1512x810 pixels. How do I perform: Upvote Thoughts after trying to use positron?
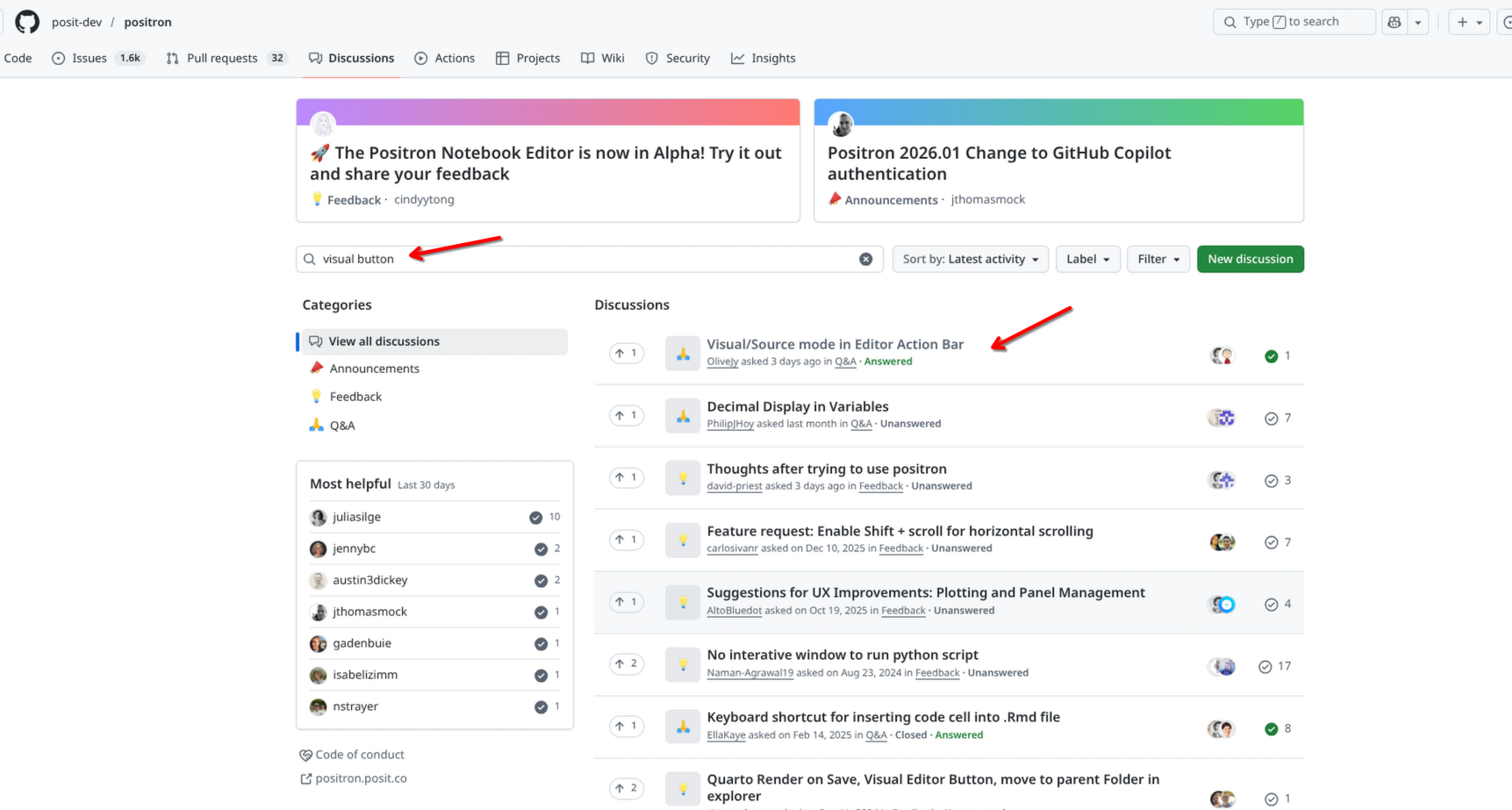(x=627, y=478)
